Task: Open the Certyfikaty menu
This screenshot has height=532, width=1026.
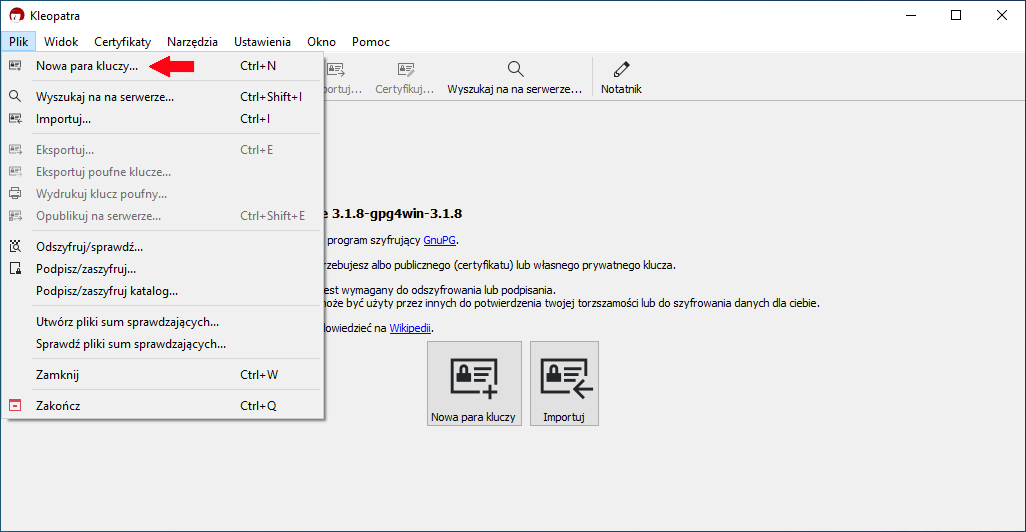Action: (x=122, y=42)
